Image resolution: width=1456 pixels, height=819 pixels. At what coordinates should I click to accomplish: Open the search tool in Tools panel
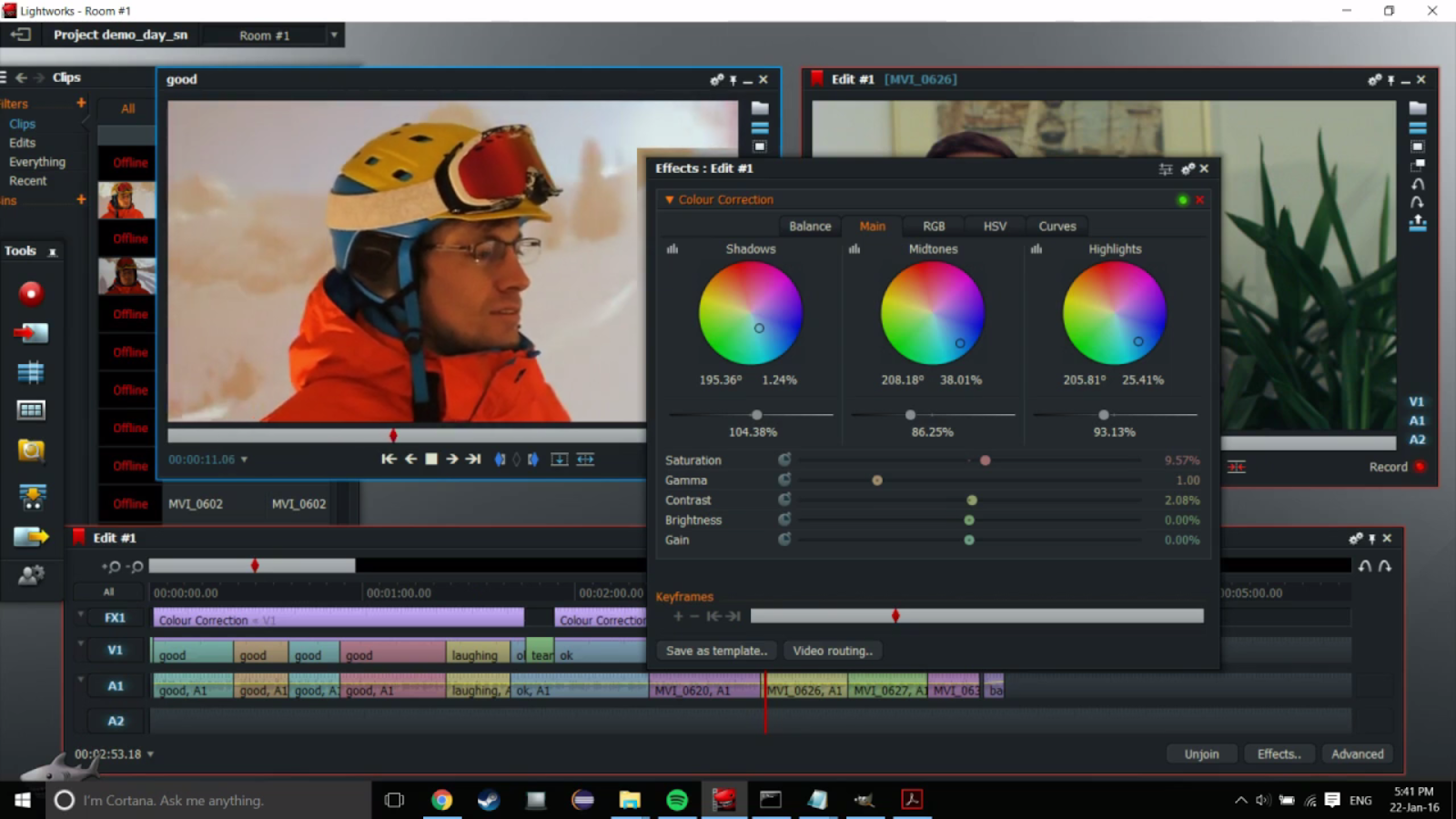[x=31, y=450]
